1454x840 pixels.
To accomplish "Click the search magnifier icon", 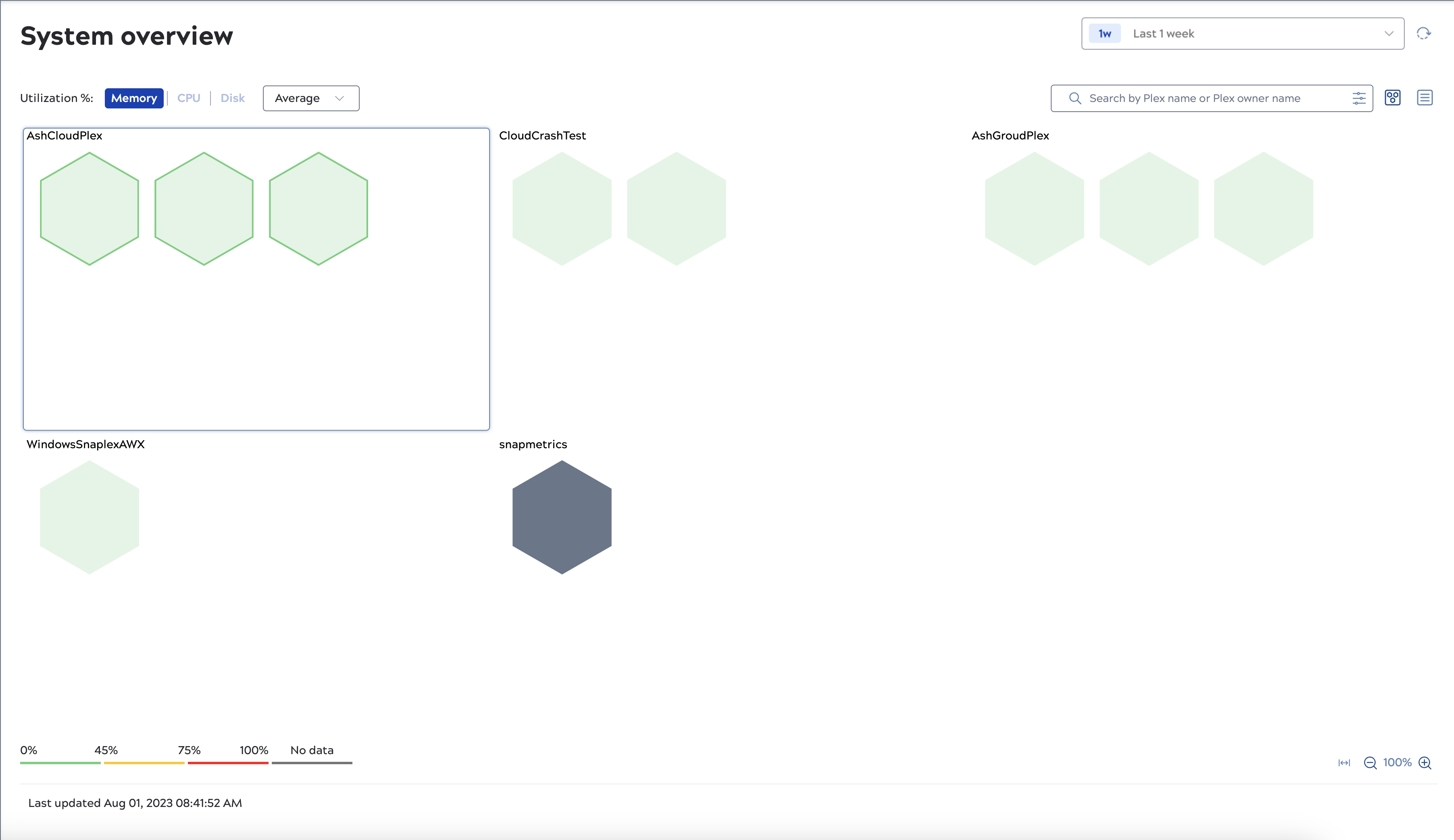I will pos(1074,98).
